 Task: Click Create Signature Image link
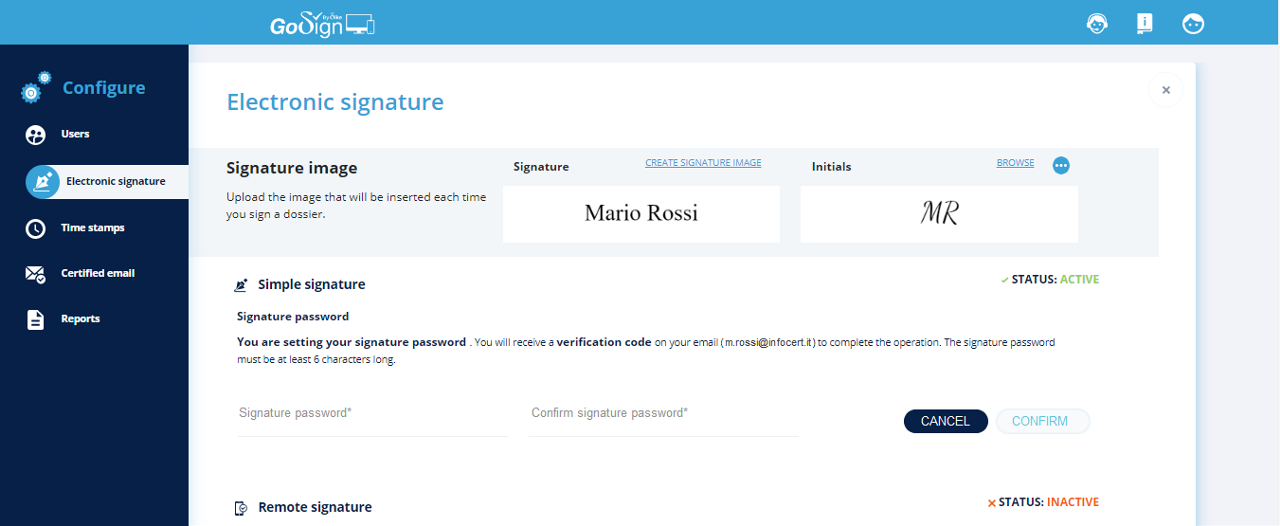coord(703,163)
